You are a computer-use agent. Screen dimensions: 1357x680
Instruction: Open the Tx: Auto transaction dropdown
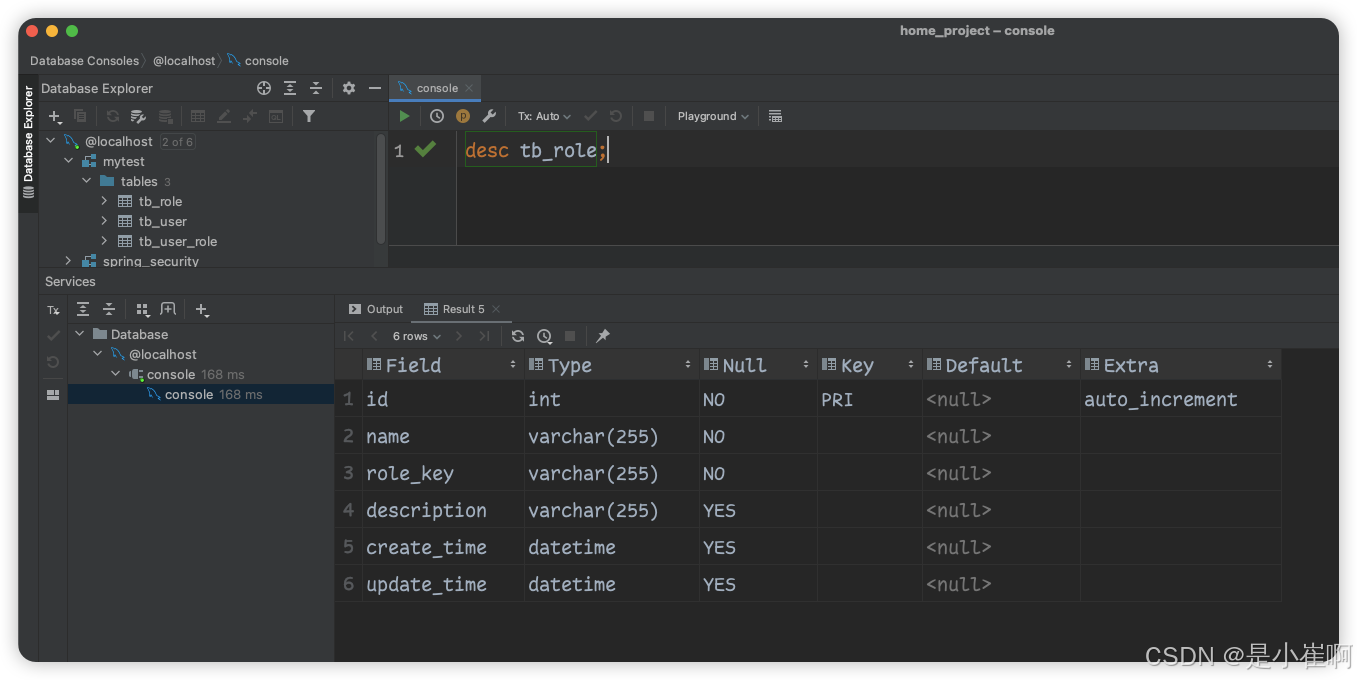tap(544, 116)
